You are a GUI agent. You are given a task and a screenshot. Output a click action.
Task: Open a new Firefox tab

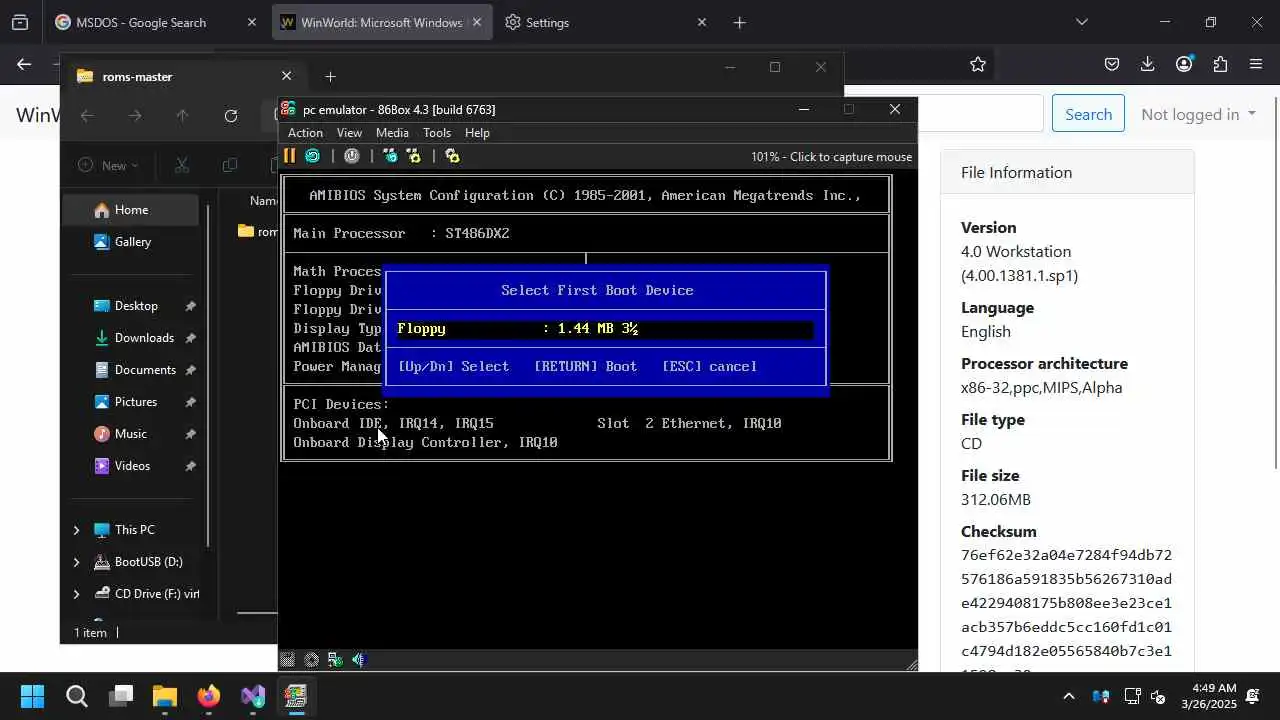coord(739,22)
